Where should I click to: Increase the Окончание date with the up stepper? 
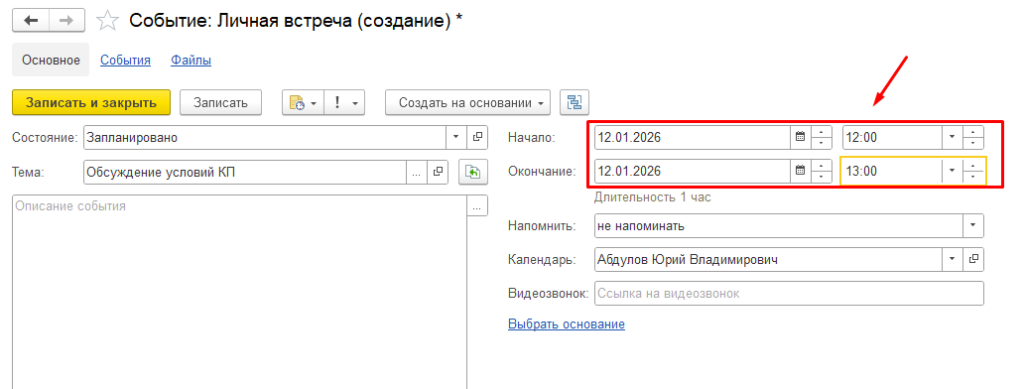822,165
